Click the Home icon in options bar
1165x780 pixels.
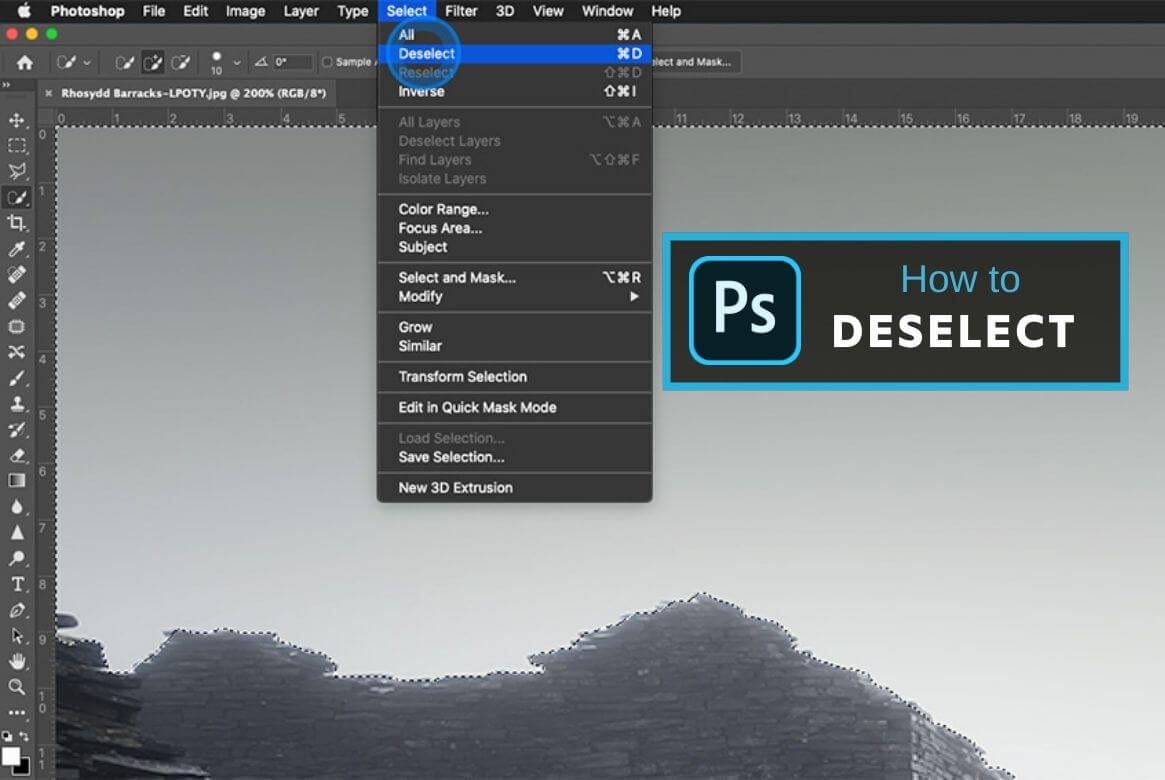coord(25,62)
